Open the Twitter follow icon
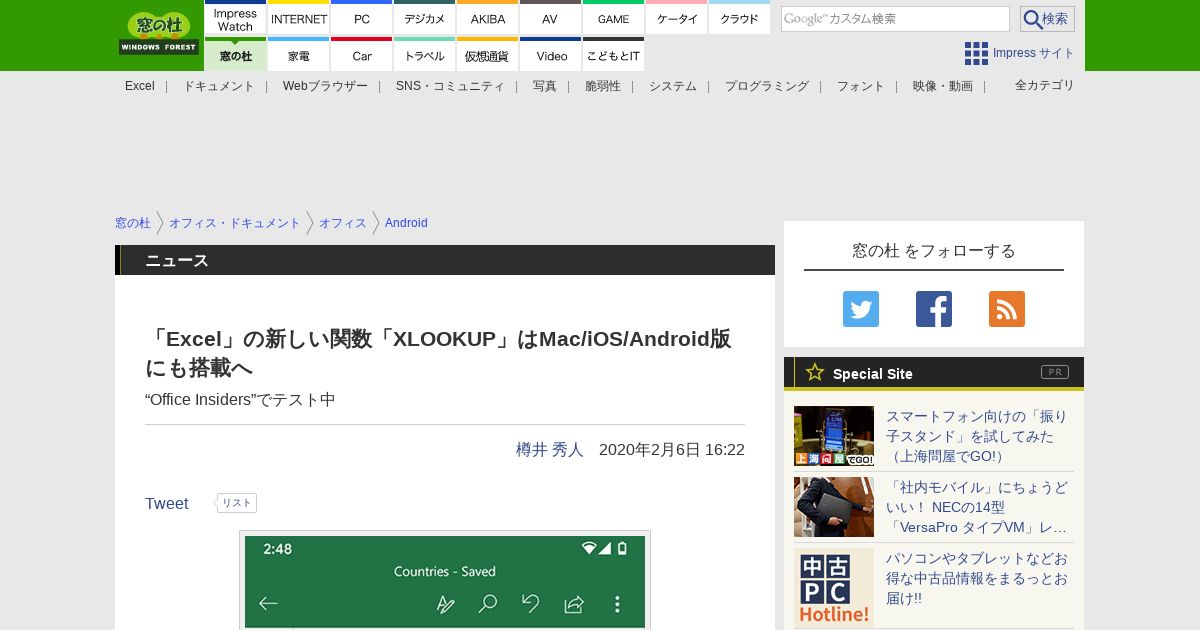This screenshot has width=1200, height=630. pyautogui.click(x=861, y=309)
